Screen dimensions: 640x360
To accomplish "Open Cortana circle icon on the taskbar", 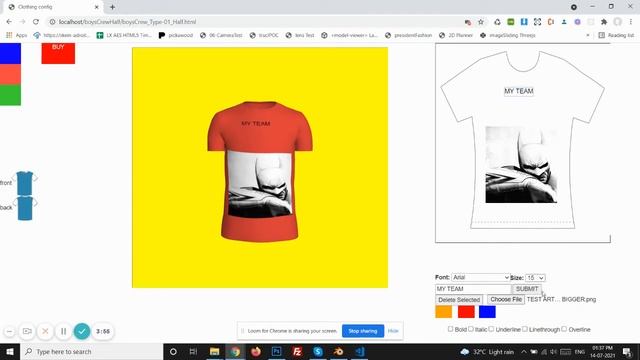I will click(173, 351).
